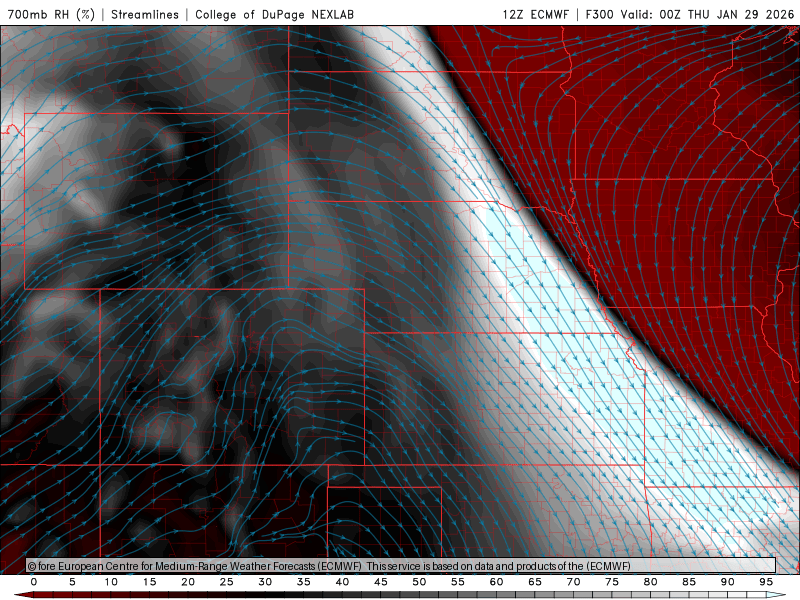Click the "20" humidity scale label
This screenshot has width=800, height=600.
click(x=188, y=582)
